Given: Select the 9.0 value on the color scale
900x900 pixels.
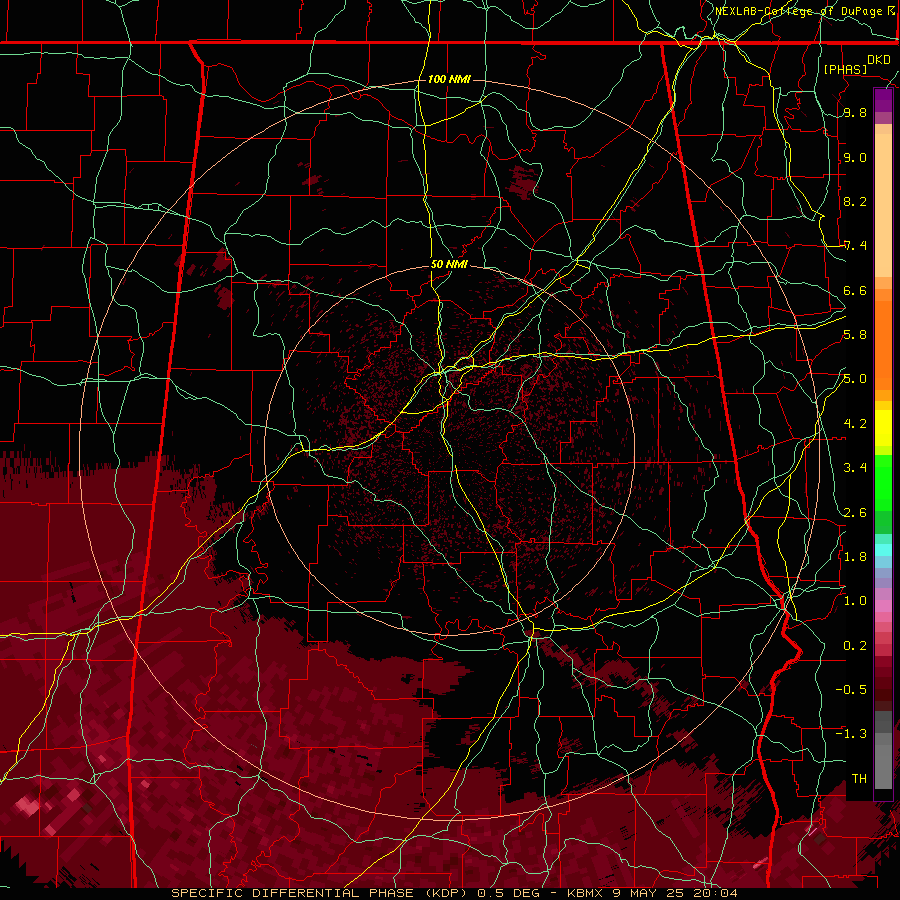Looking at the screenshot, I should point(855,157).
